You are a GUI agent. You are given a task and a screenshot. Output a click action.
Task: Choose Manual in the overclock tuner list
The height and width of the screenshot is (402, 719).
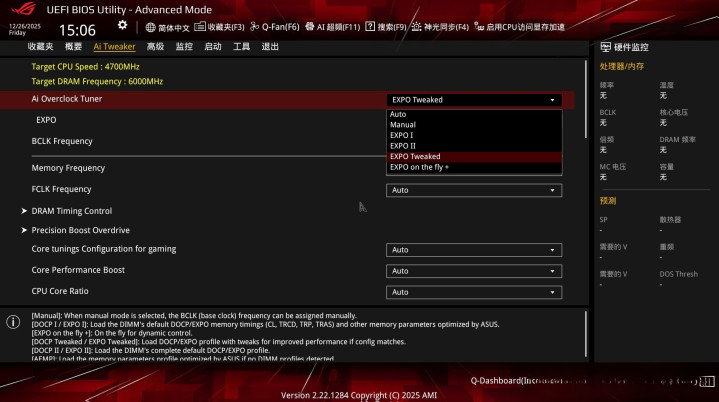coord(474,125)
